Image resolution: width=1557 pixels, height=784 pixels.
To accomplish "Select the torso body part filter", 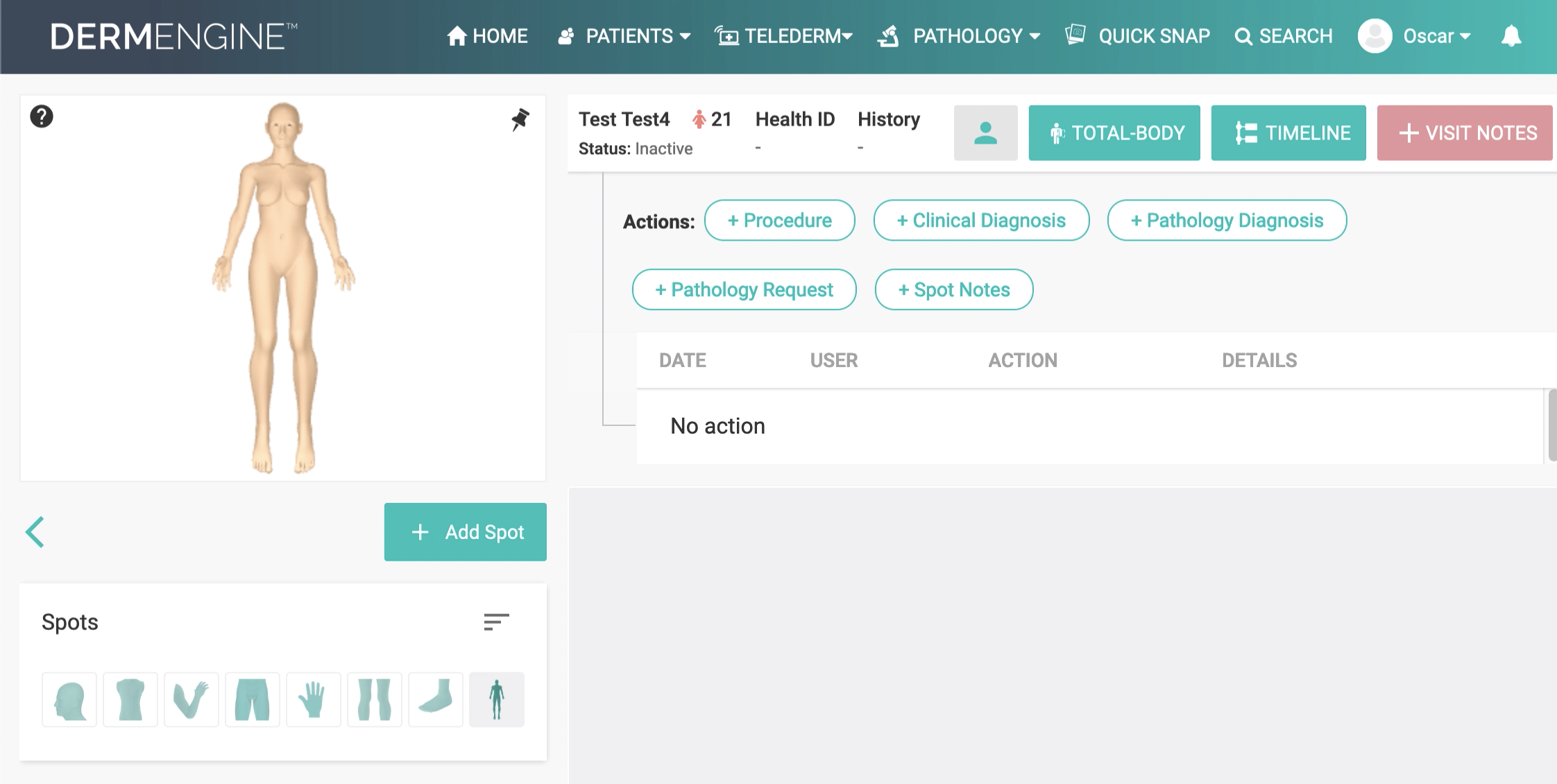I will tap(130, 699).
